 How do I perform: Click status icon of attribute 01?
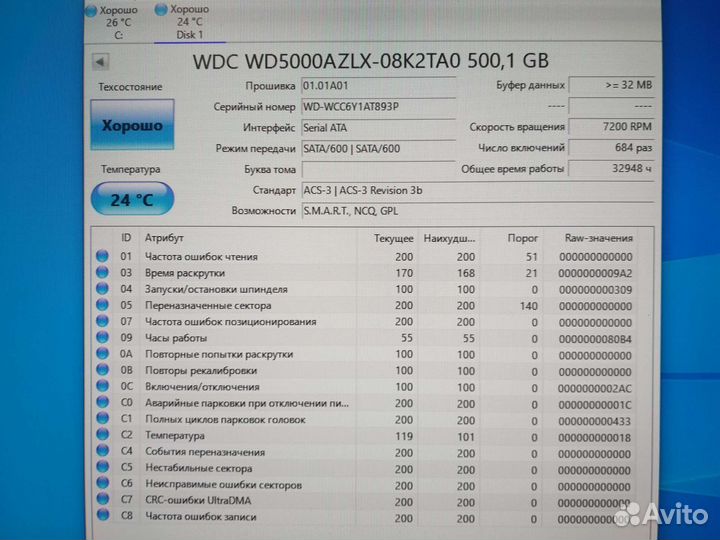click(102, 256)
